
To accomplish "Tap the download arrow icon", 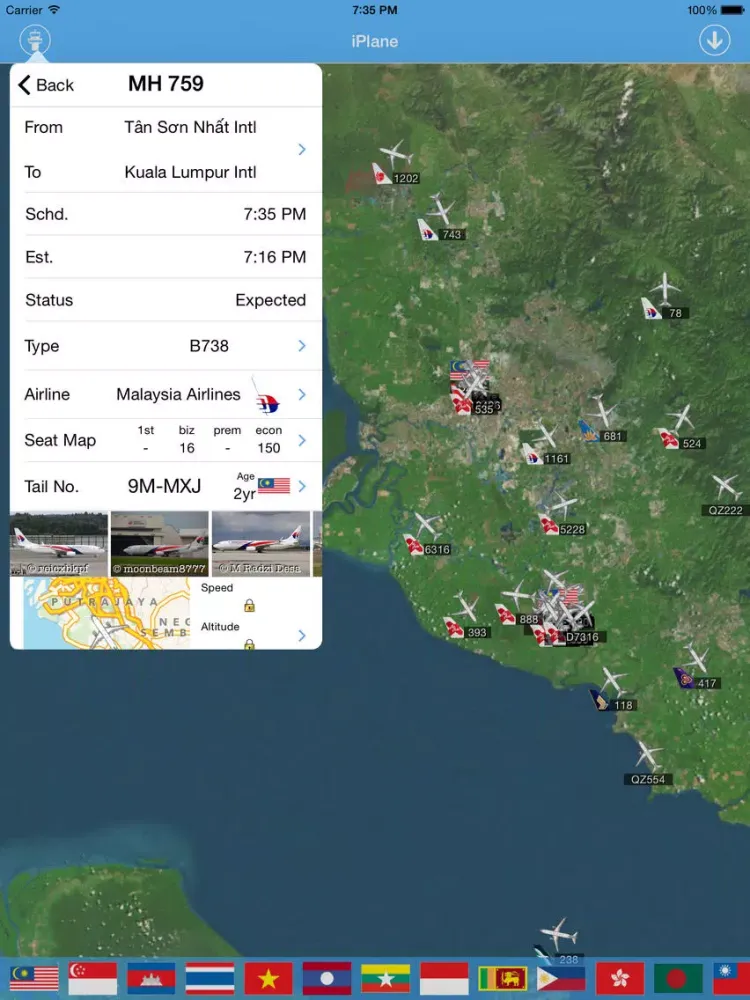I will click(714, 40).
